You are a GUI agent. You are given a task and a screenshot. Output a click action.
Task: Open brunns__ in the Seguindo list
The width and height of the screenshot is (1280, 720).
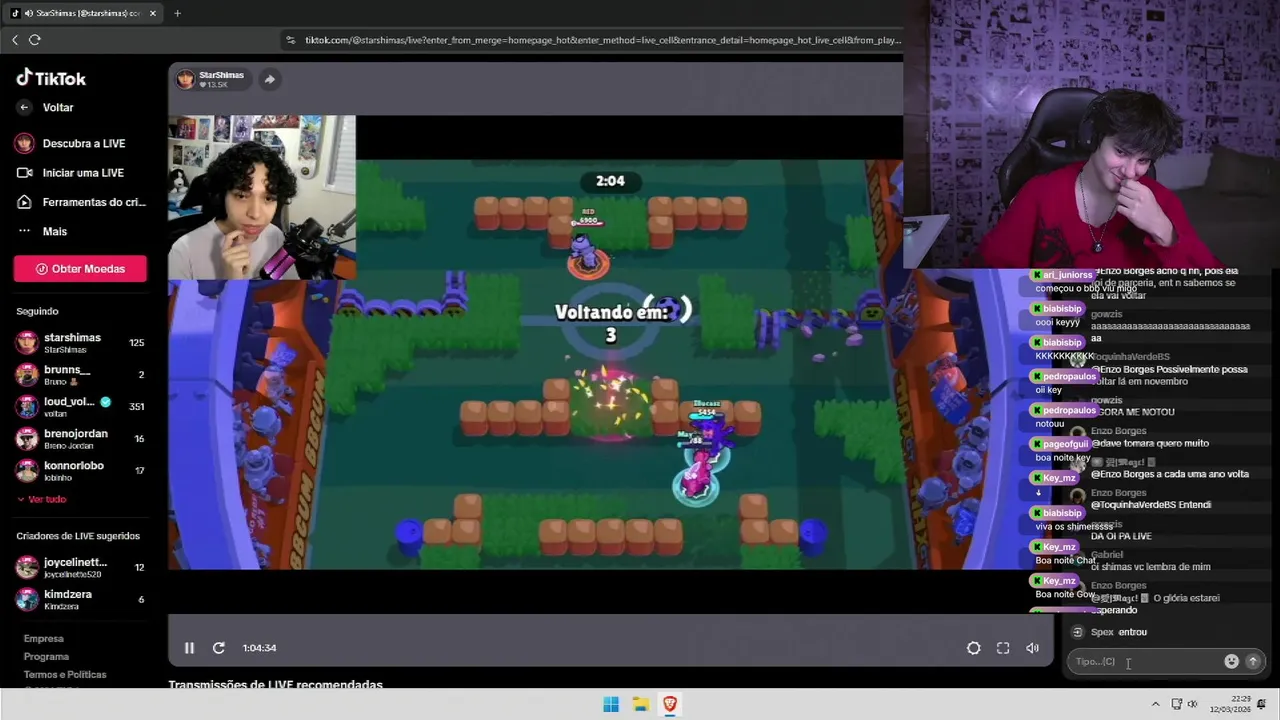point(80,375)
